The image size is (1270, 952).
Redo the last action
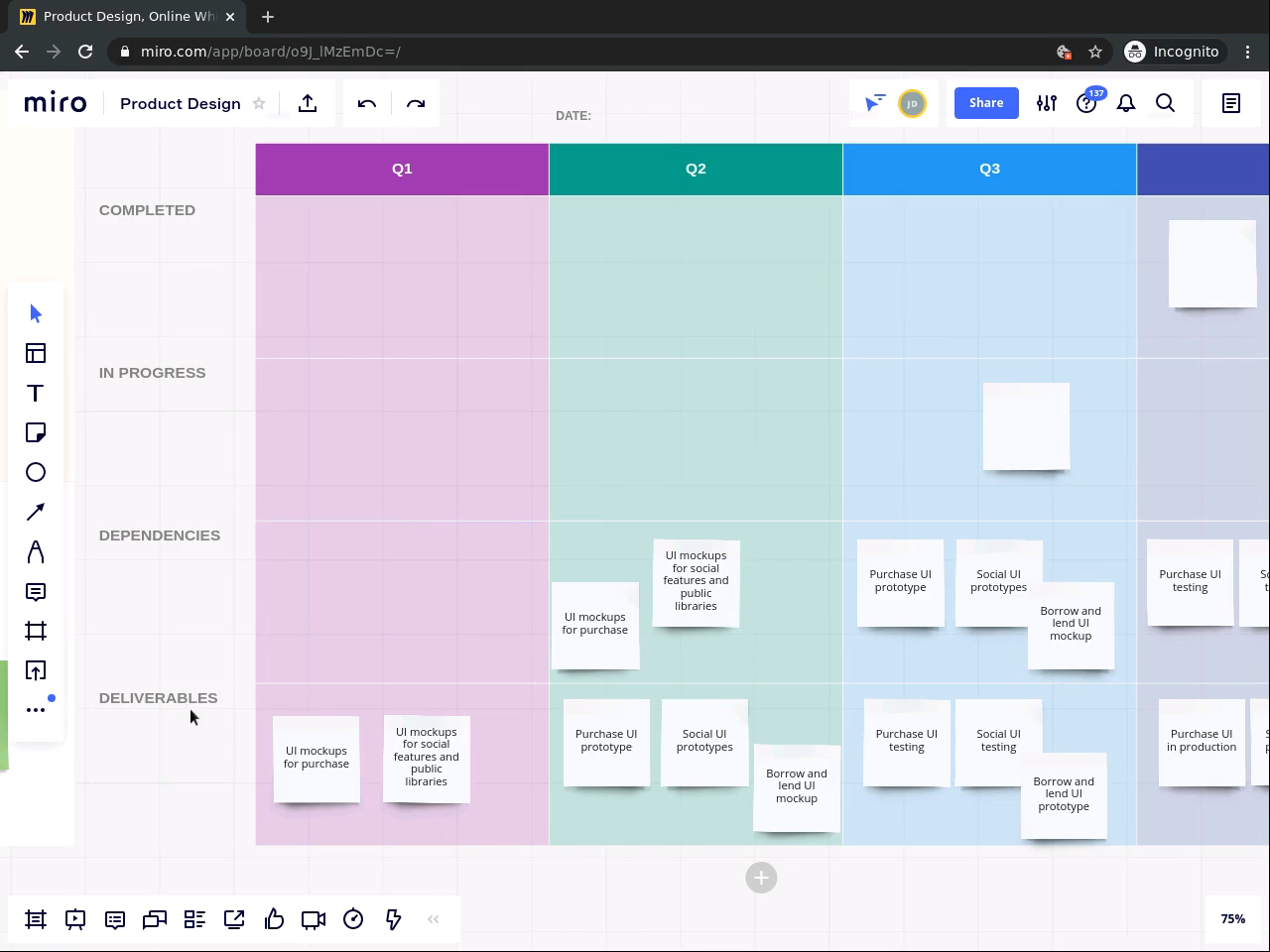click(416, 103)
